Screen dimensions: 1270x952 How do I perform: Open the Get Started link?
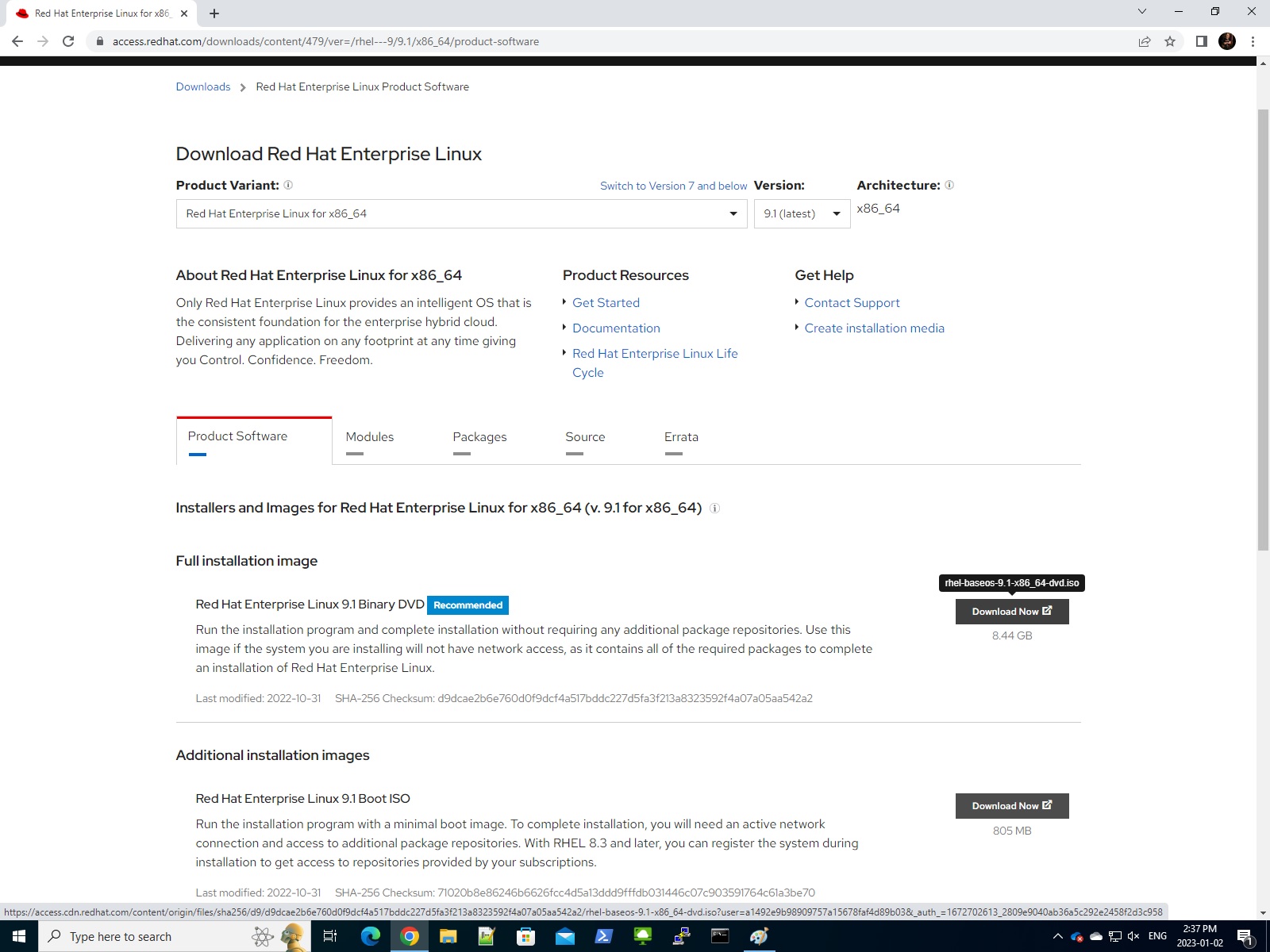pos(606,303)
